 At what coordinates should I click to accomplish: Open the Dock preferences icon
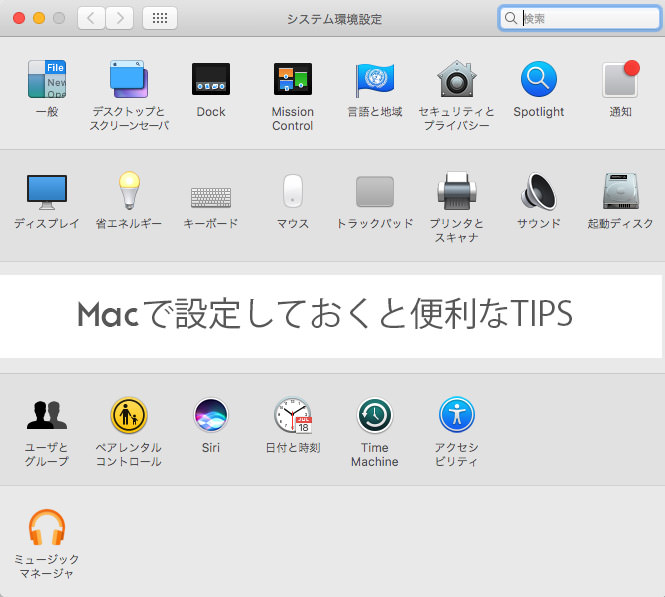click(x=211, y=79)
